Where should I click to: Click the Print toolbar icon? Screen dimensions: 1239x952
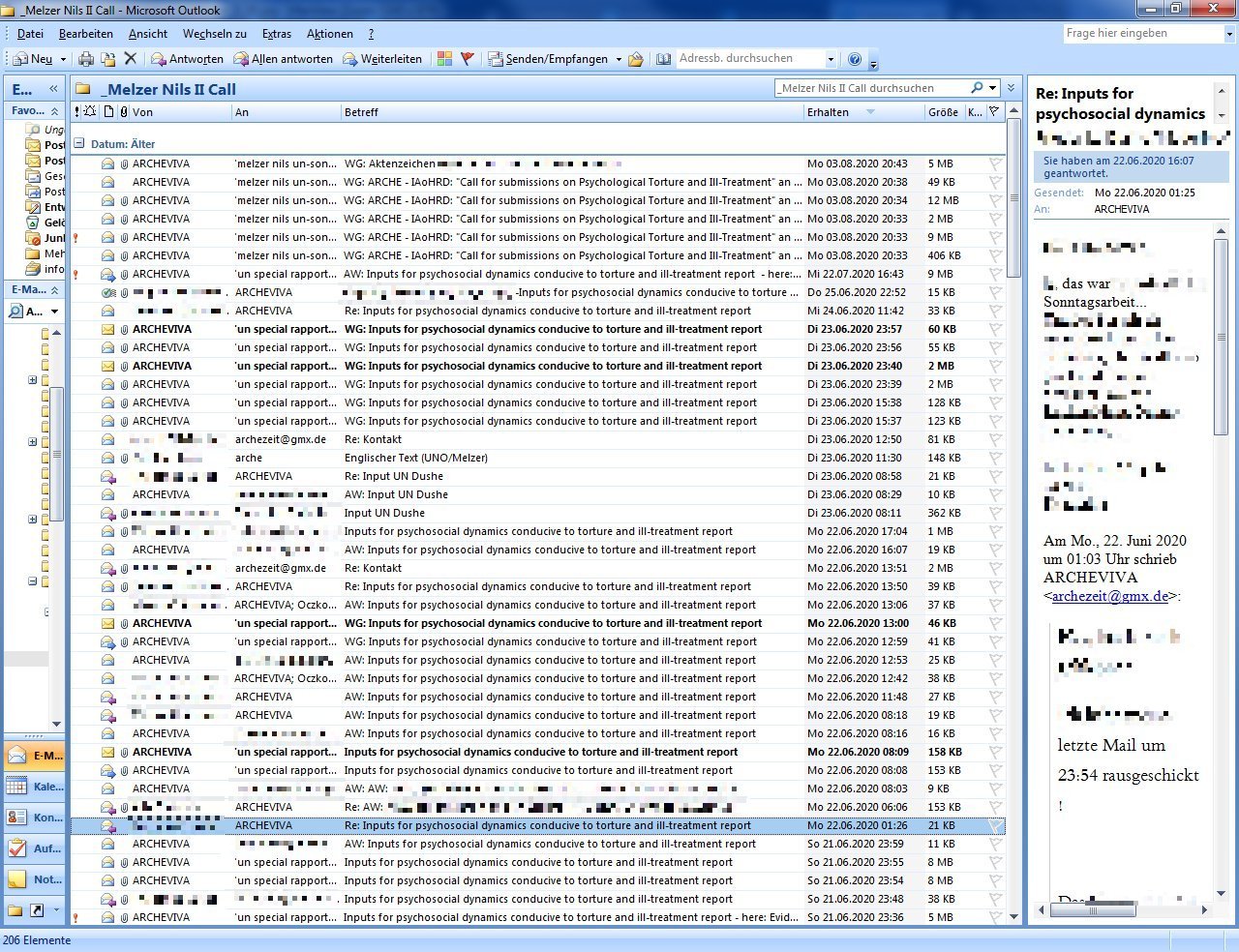(x=86, y=59)
